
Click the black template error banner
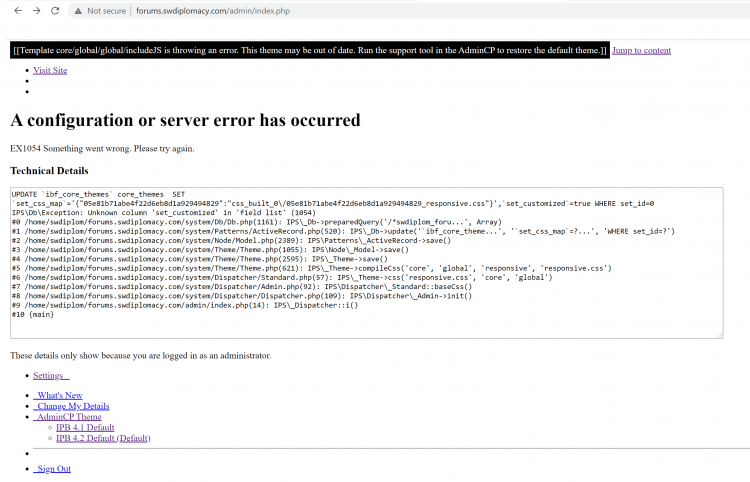tap(309, 50)
